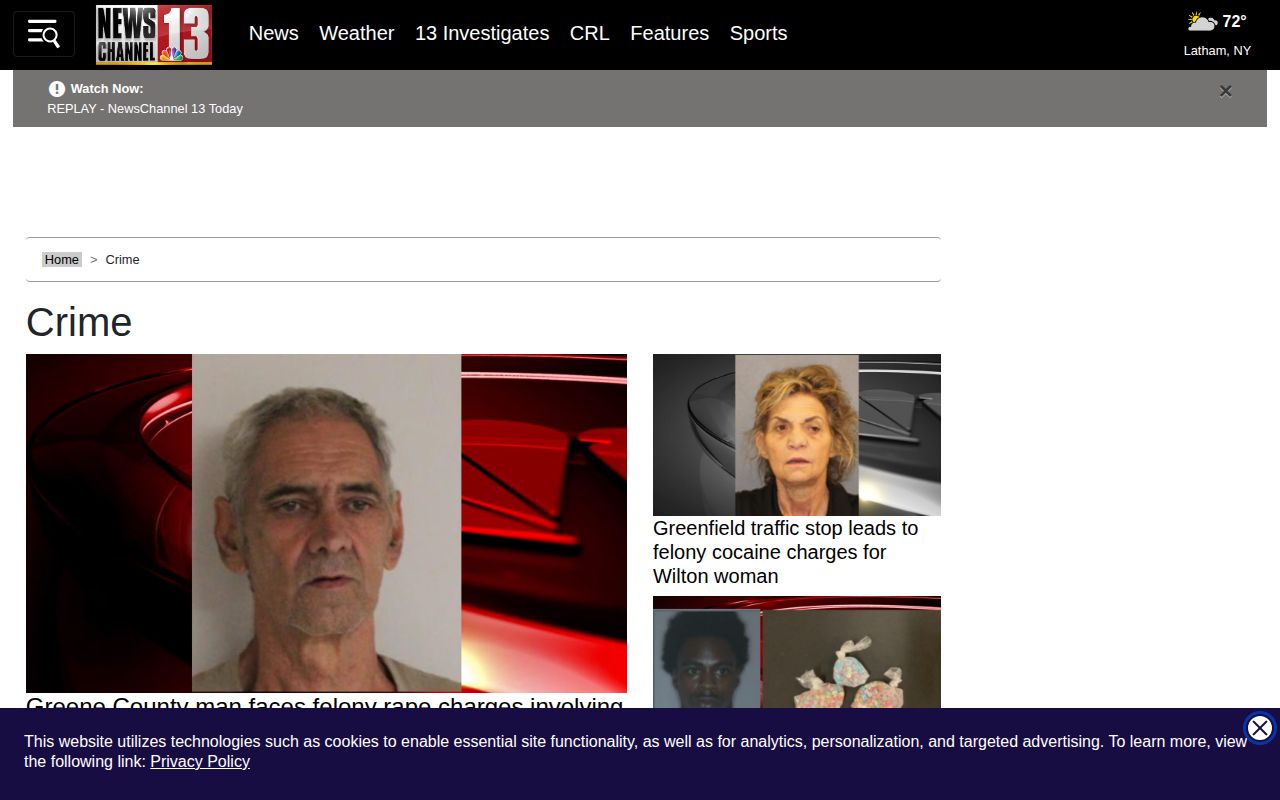
Task: Open the Features menu
Action: (669, 33)
